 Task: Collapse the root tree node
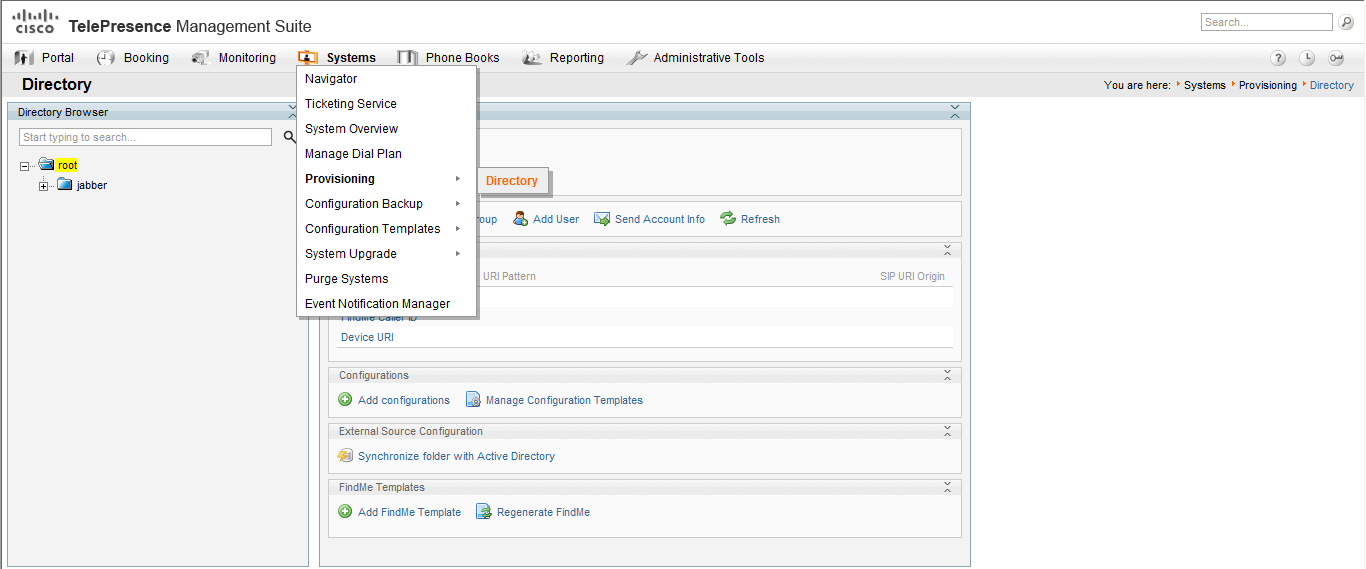point(24,166)
